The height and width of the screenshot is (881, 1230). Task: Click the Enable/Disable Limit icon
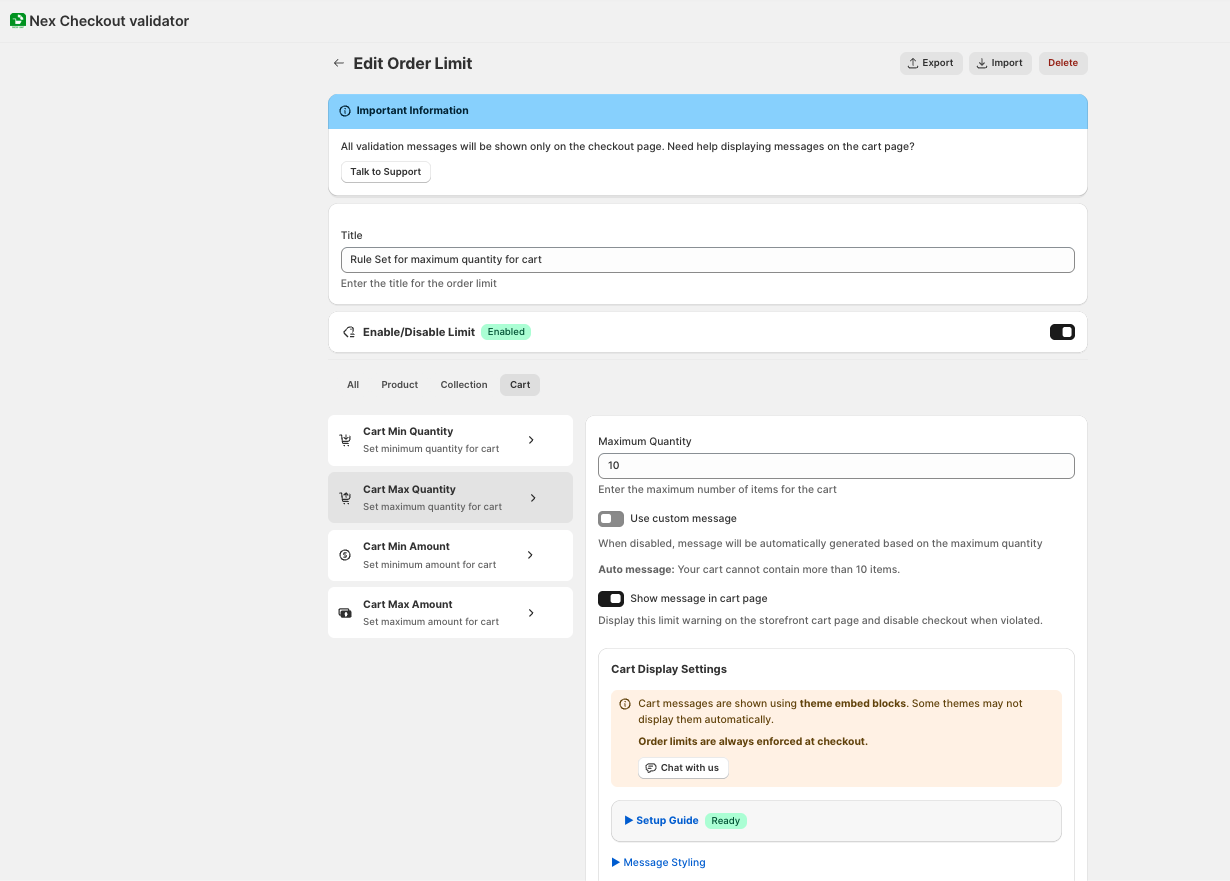[349, 332]
